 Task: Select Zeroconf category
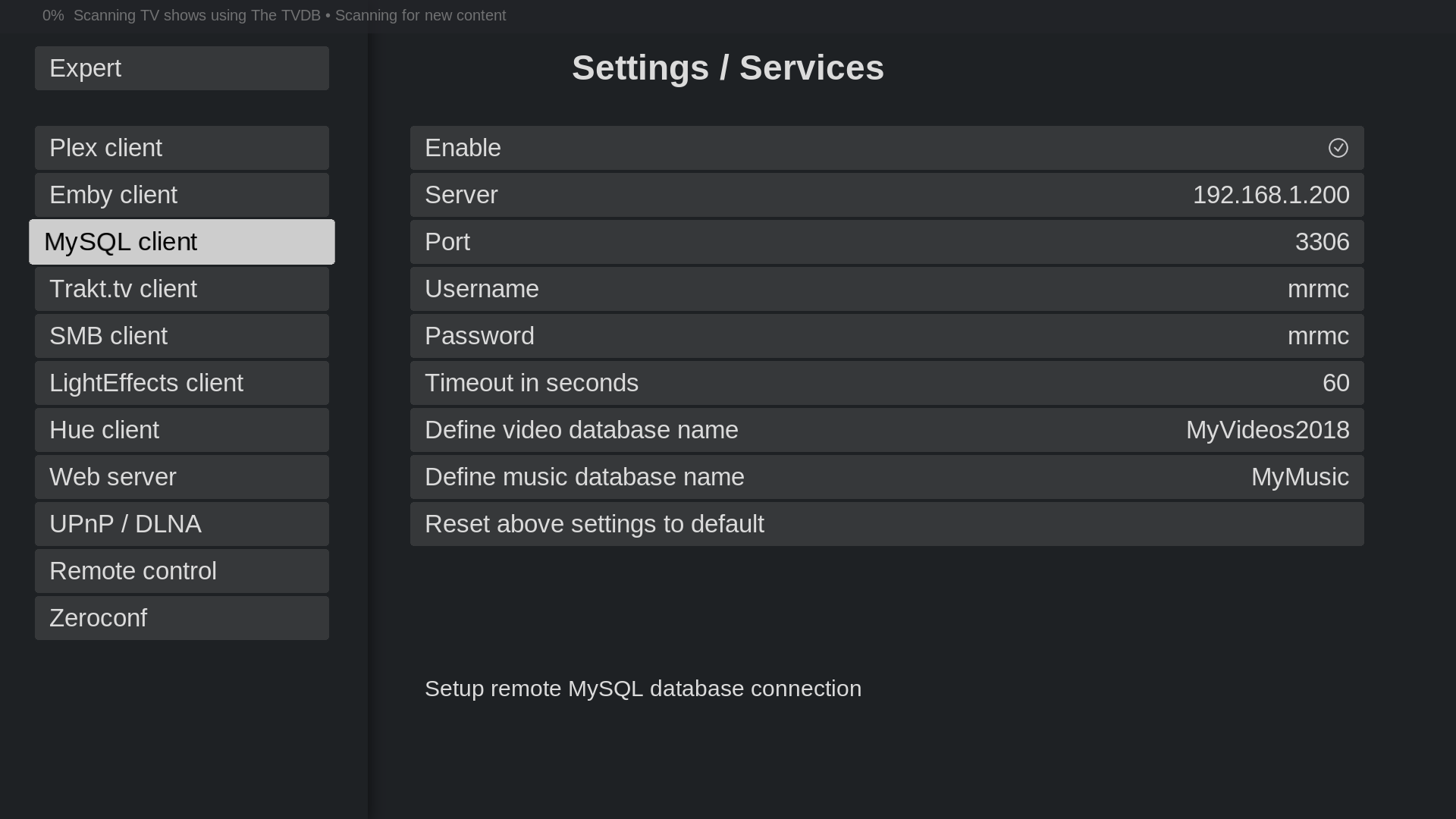[181, 618]
